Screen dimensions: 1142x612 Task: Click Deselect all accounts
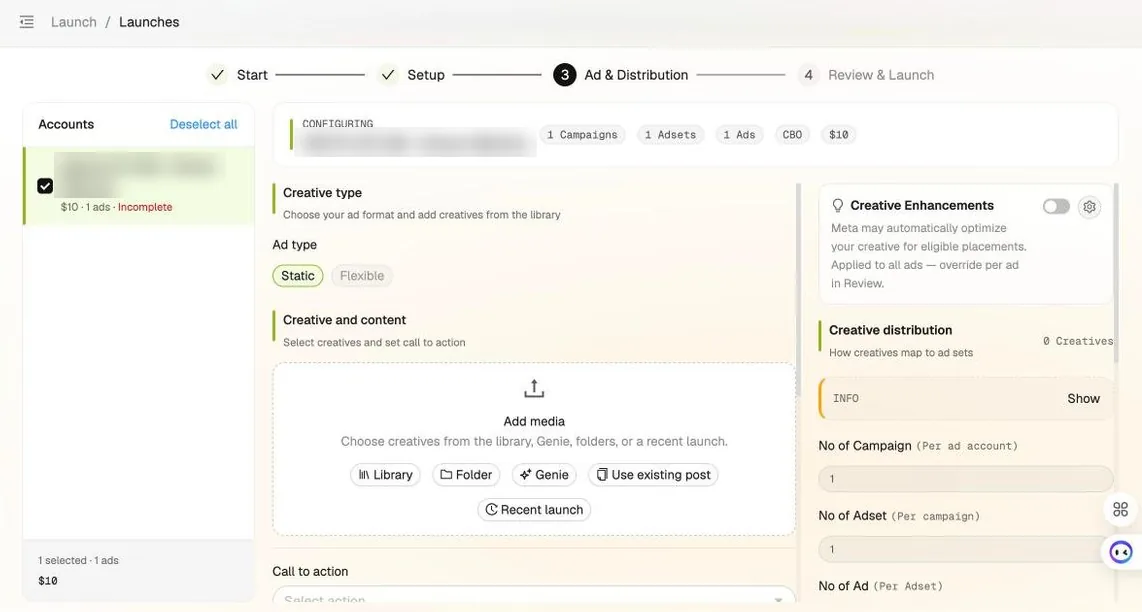203,124
